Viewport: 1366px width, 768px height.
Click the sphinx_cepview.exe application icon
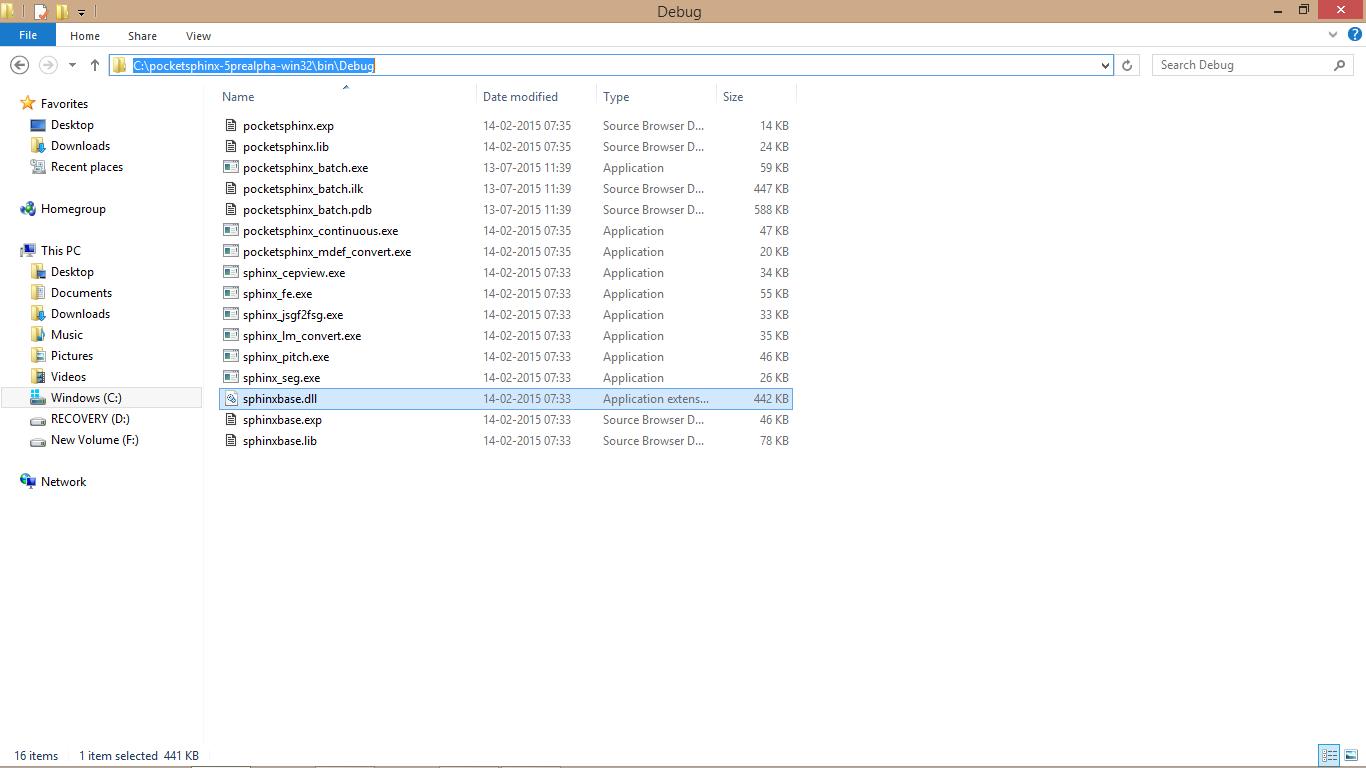(231, 273)
